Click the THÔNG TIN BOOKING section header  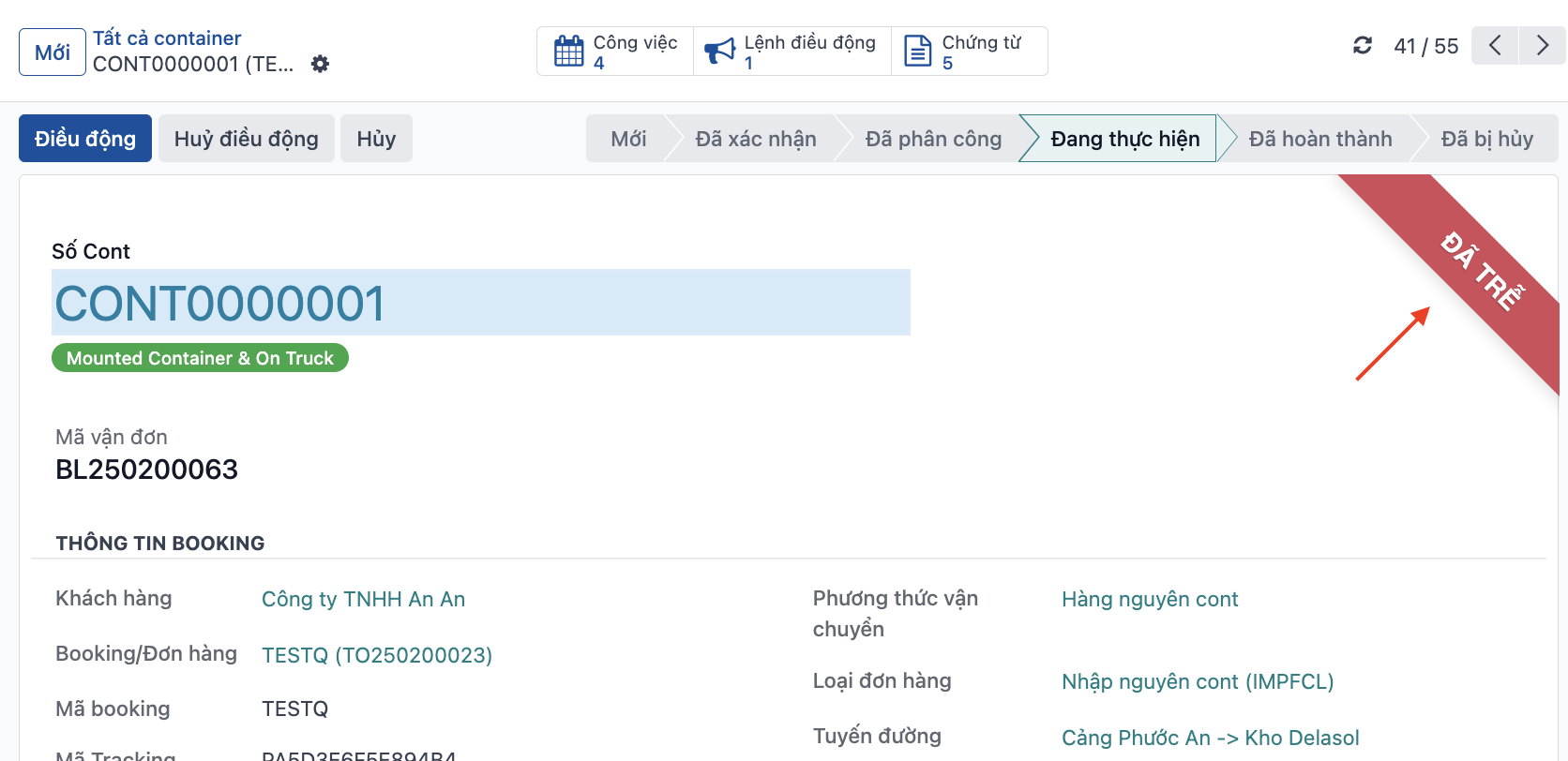(x=160, y=544)
